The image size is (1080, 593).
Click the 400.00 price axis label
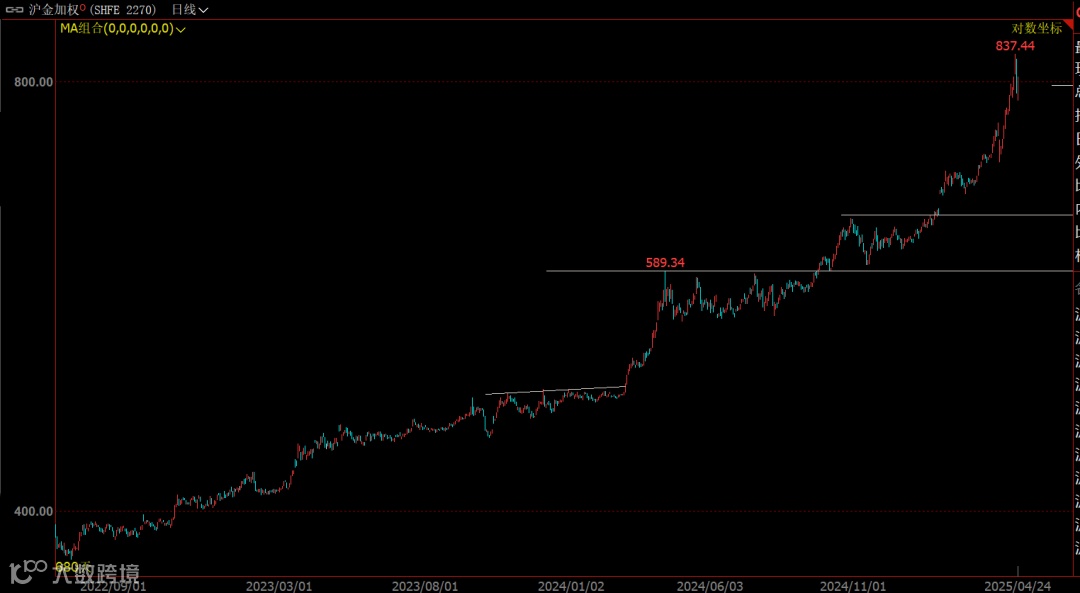pos(34,511)
